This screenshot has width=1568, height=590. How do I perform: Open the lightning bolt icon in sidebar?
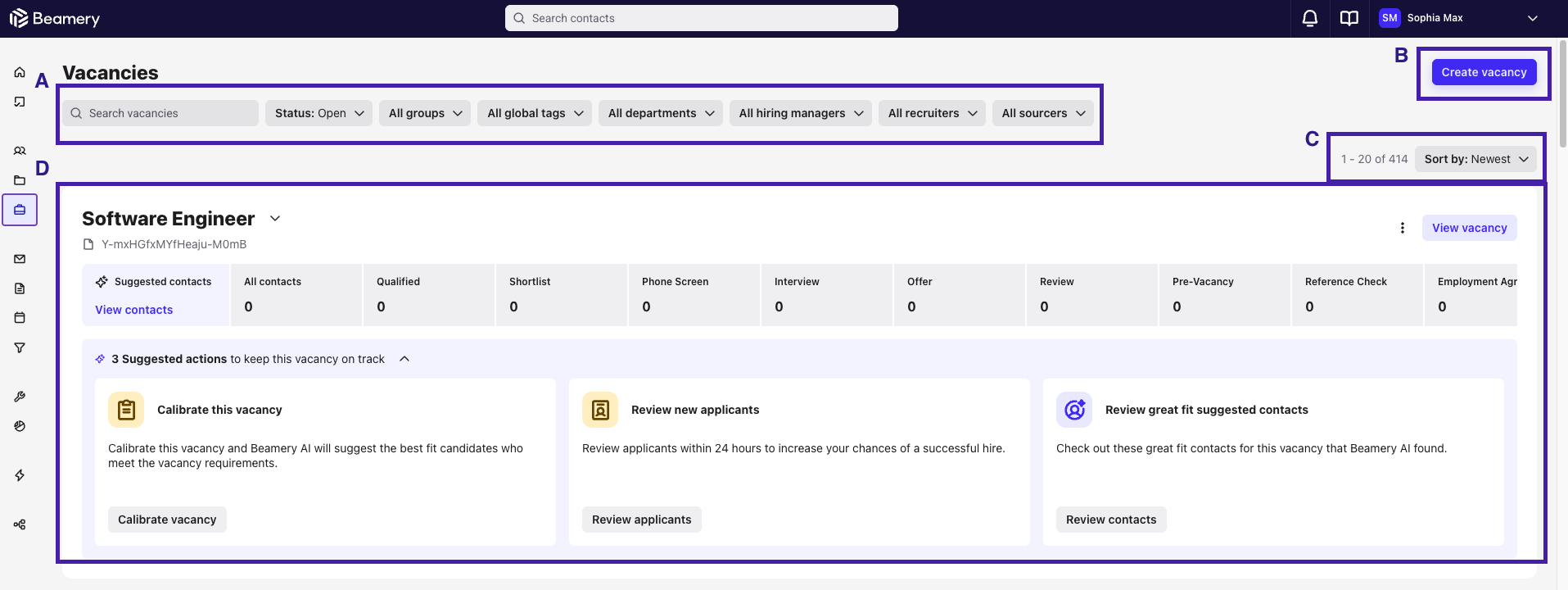click(x=20, y=475)
